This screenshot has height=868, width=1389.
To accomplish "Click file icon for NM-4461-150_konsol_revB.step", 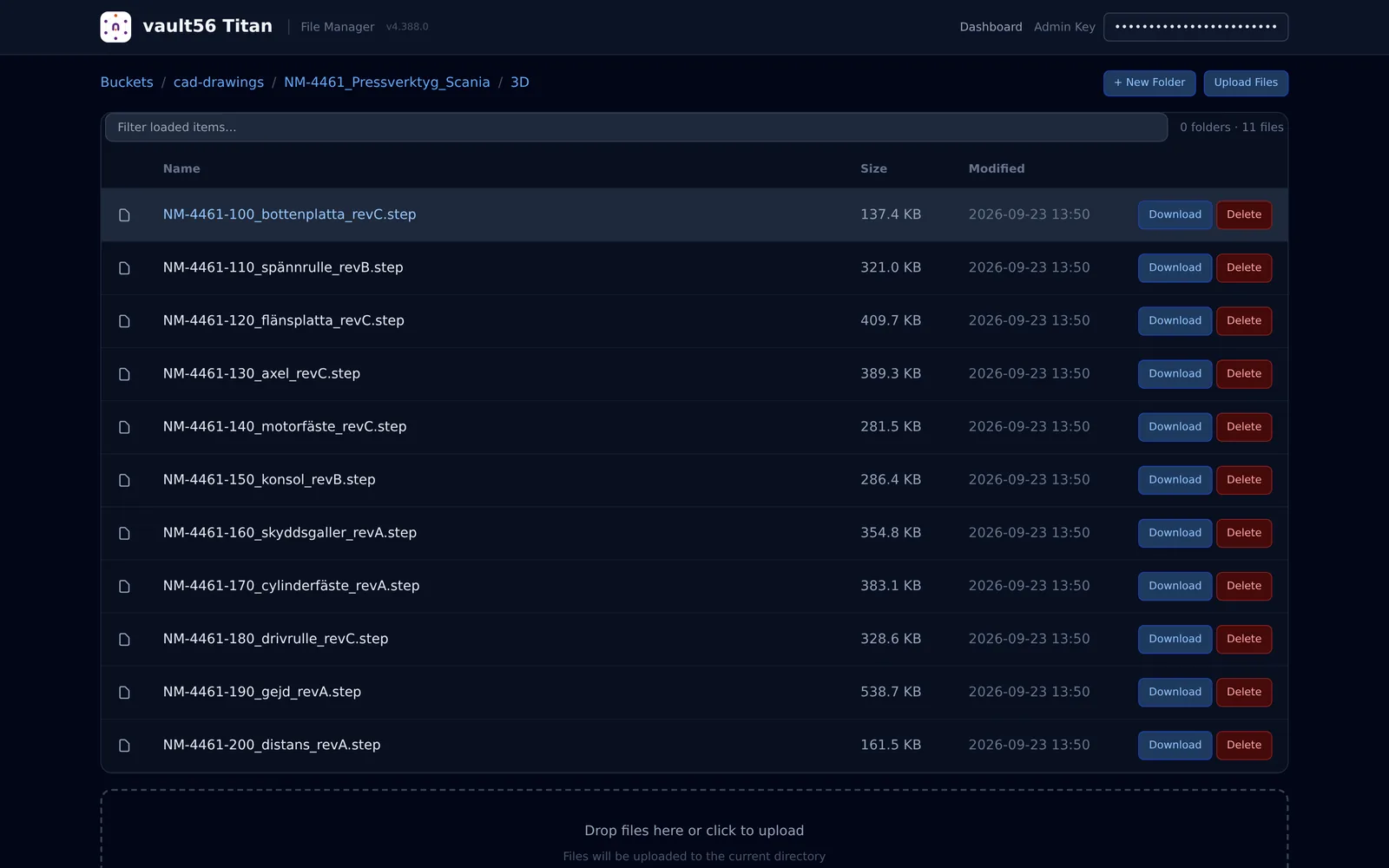I will [124, 480].
